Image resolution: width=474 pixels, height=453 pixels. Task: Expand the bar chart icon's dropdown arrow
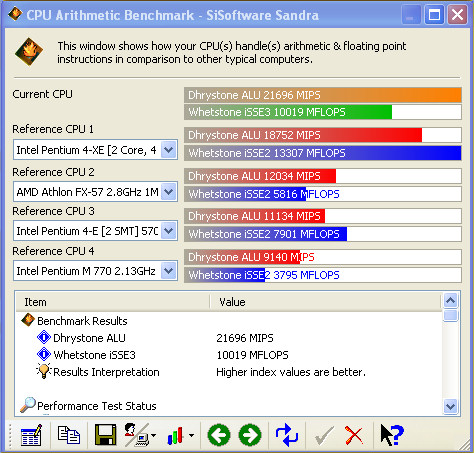click(x=191, y=435)
